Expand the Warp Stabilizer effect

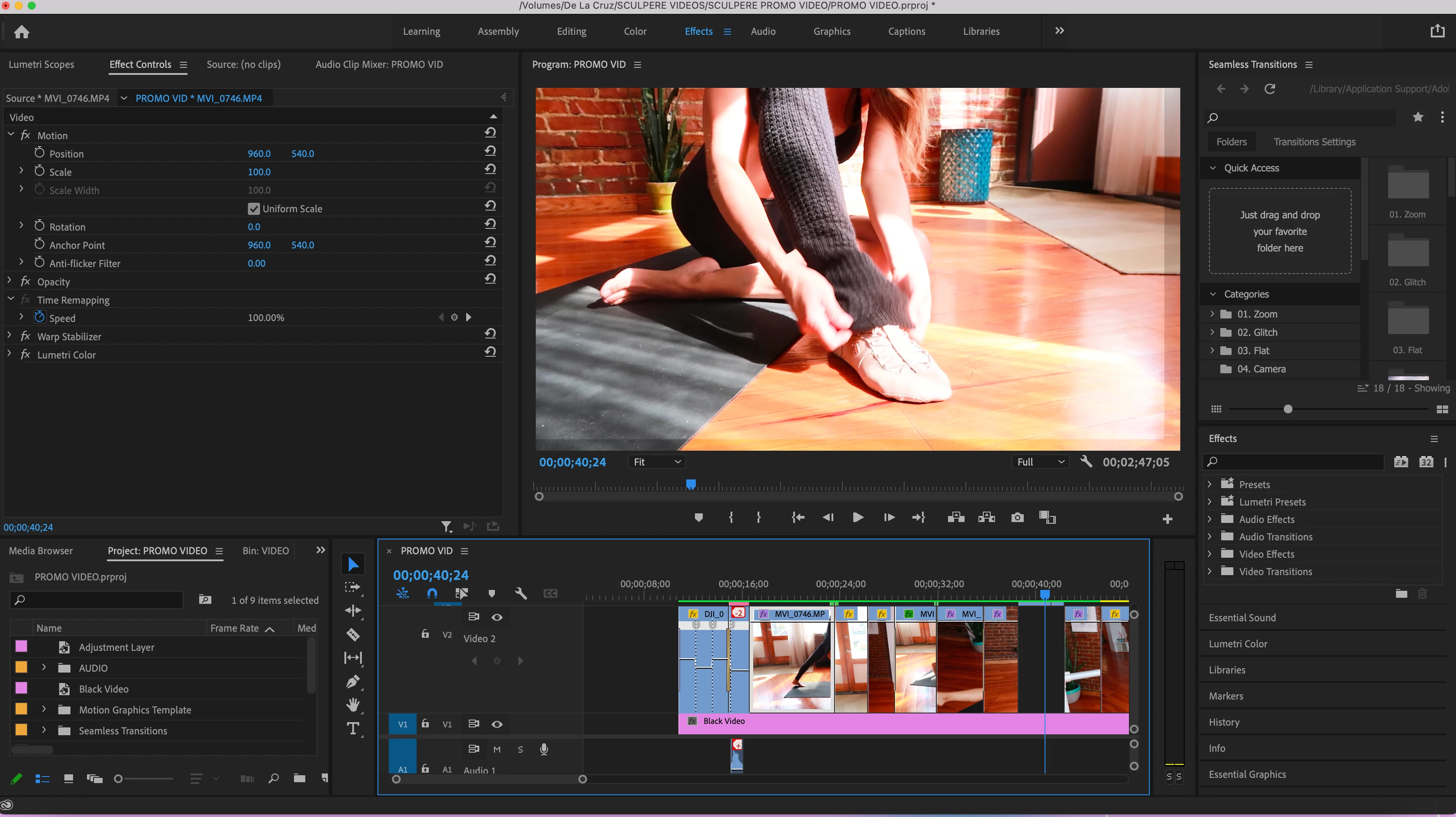click(x=10, y=336)
